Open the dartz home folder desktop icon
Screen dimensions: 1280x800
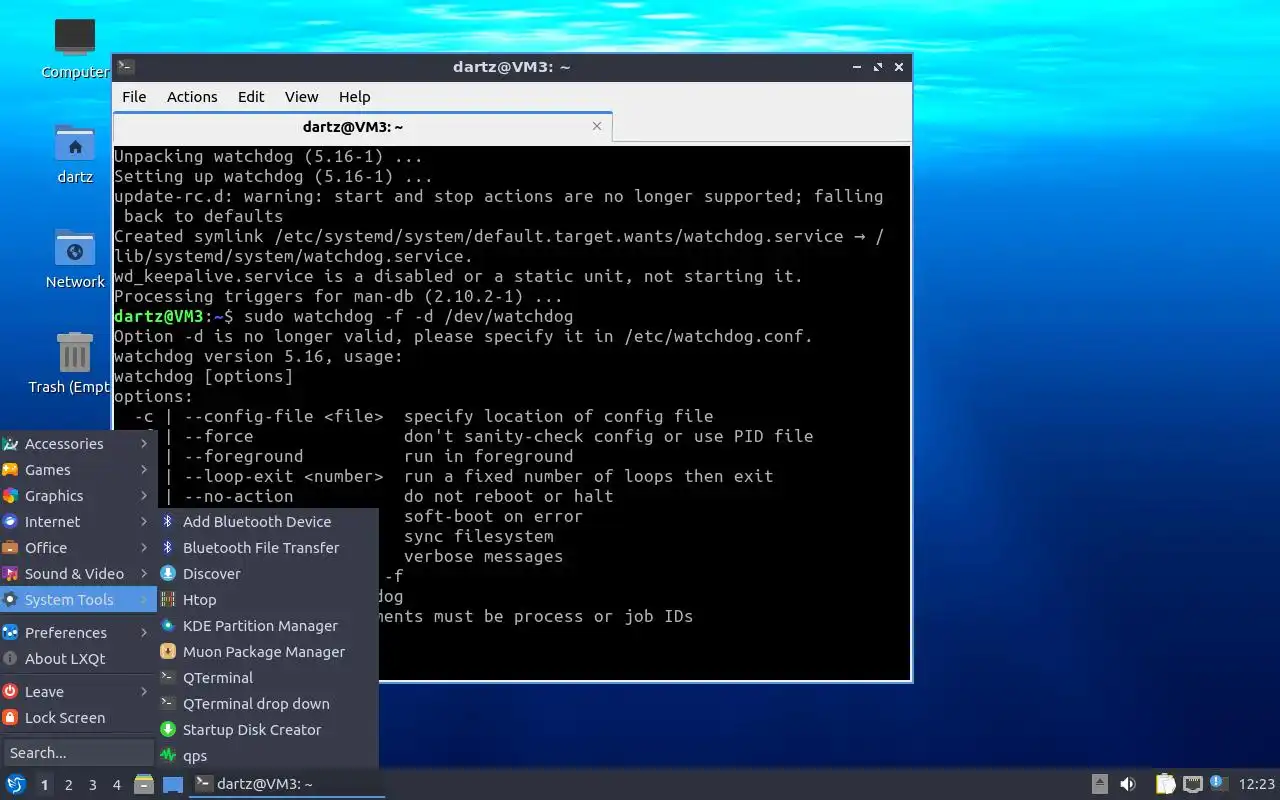point(75,154)
